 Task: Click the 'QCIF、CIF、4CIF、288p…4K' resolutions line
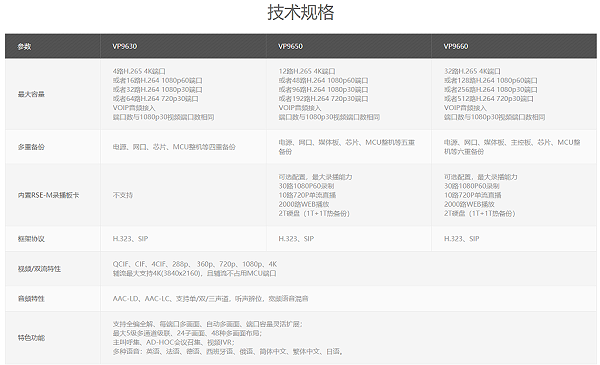click(x=195, y=264)
